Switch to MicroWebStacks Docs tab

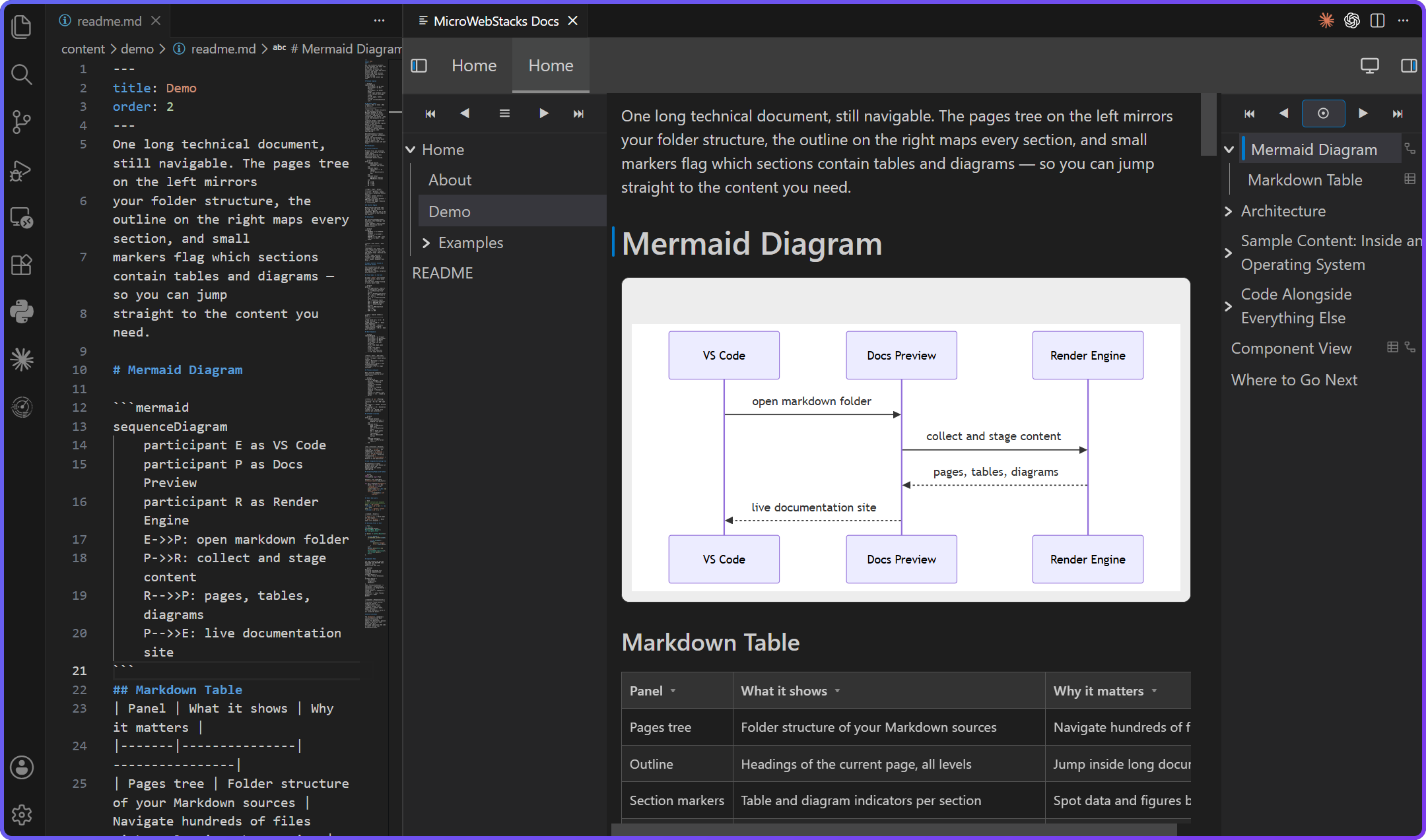pos(496,20)
